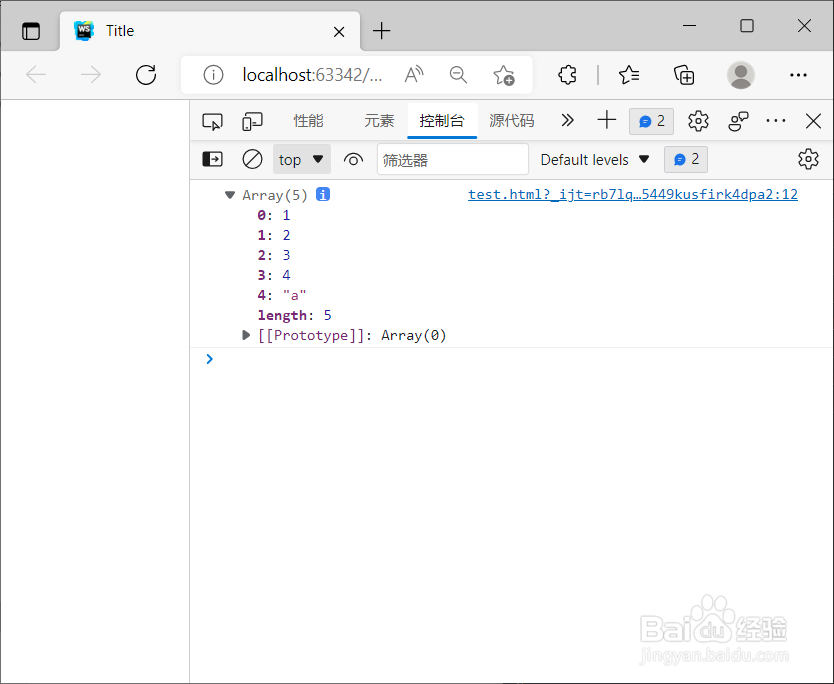Open the 2 issues badge in tab bar
This screenshot has height=684, width=834.
(x=652, y=121)
